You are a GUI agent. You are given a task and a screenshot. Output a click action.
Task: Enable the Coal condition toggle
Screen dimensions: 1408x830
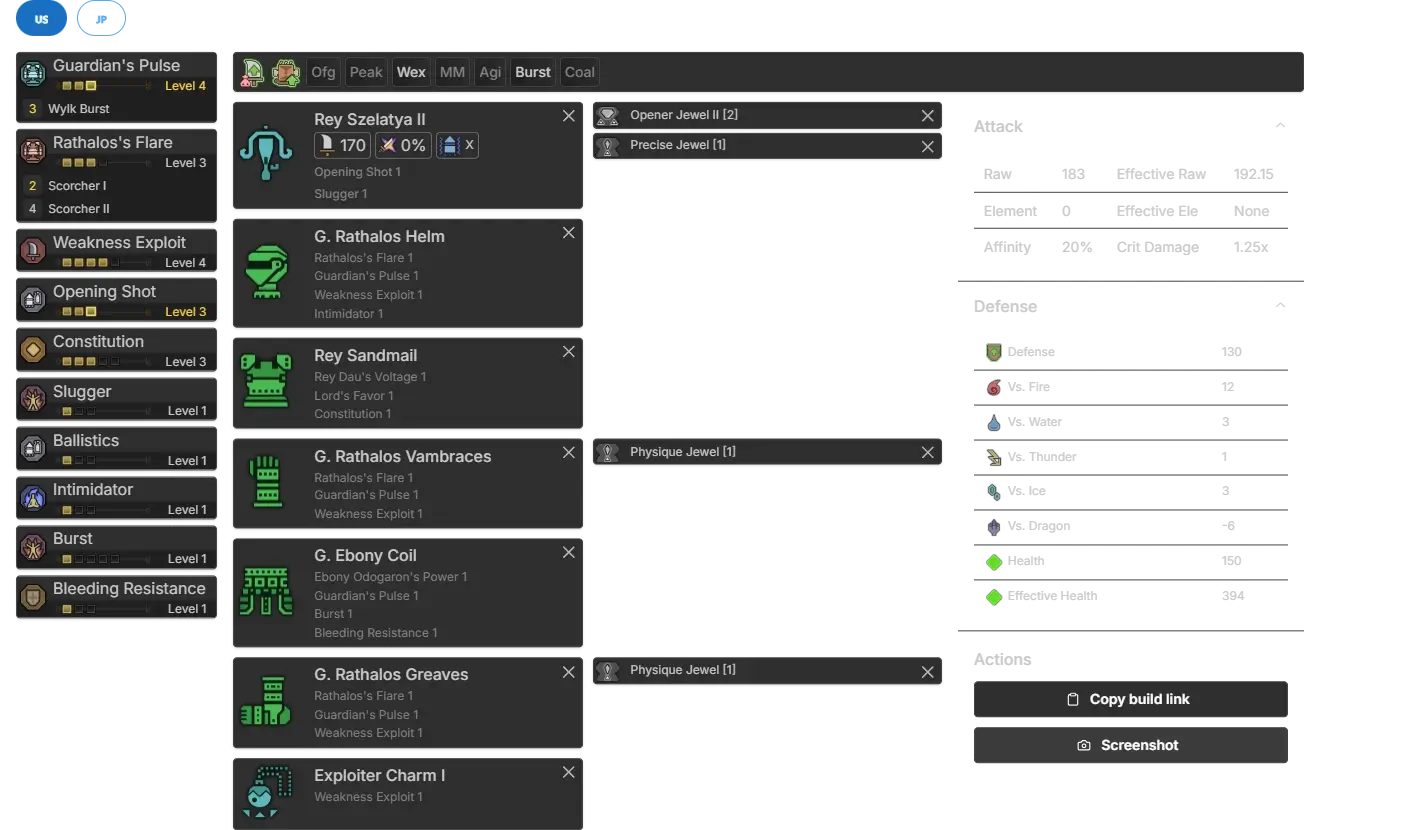(579, 72)
